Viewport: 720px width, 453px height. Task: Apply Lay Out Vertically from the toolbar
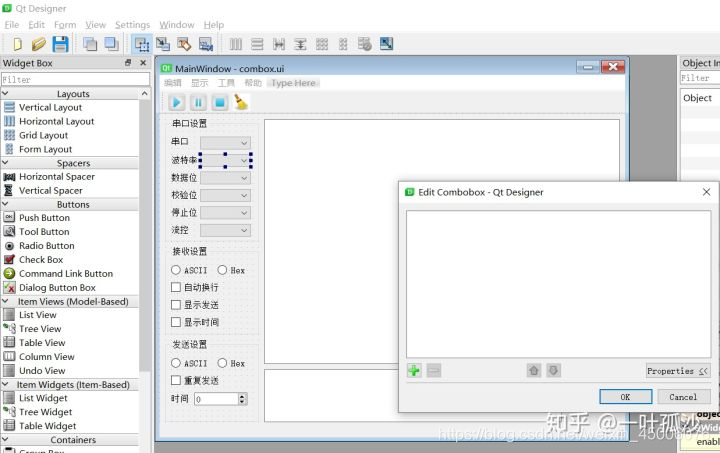tap(257, 44)
